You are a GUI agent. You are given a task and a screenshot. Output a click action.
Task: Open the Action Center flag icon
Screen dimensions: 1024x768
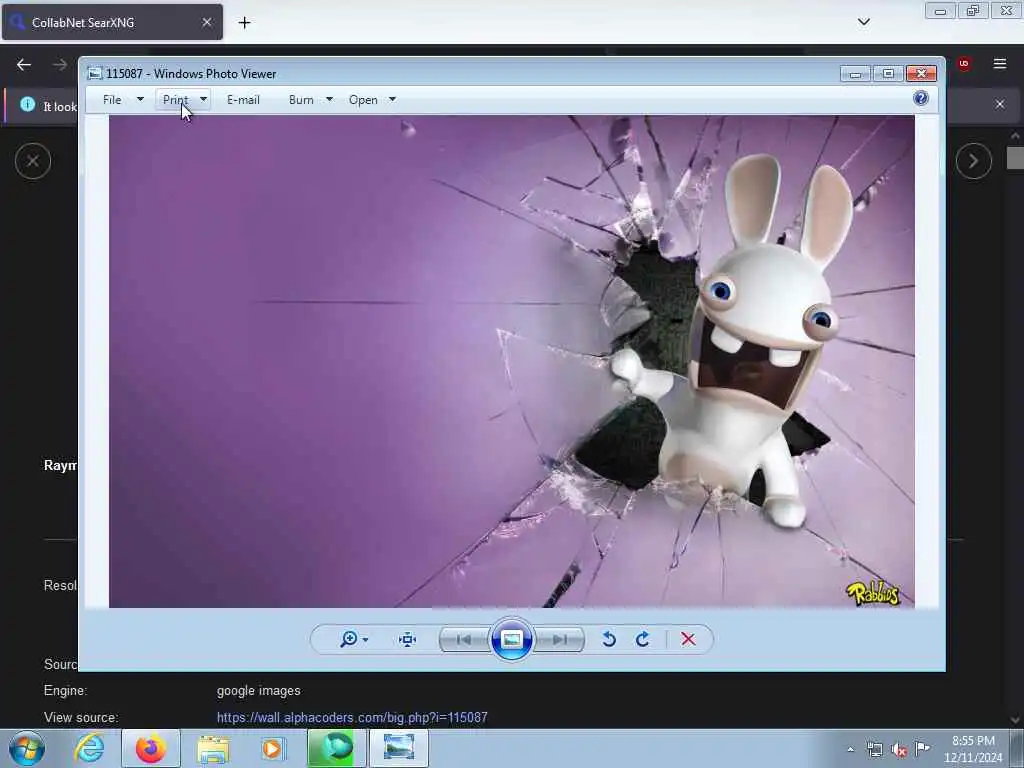tap(922, 748)
